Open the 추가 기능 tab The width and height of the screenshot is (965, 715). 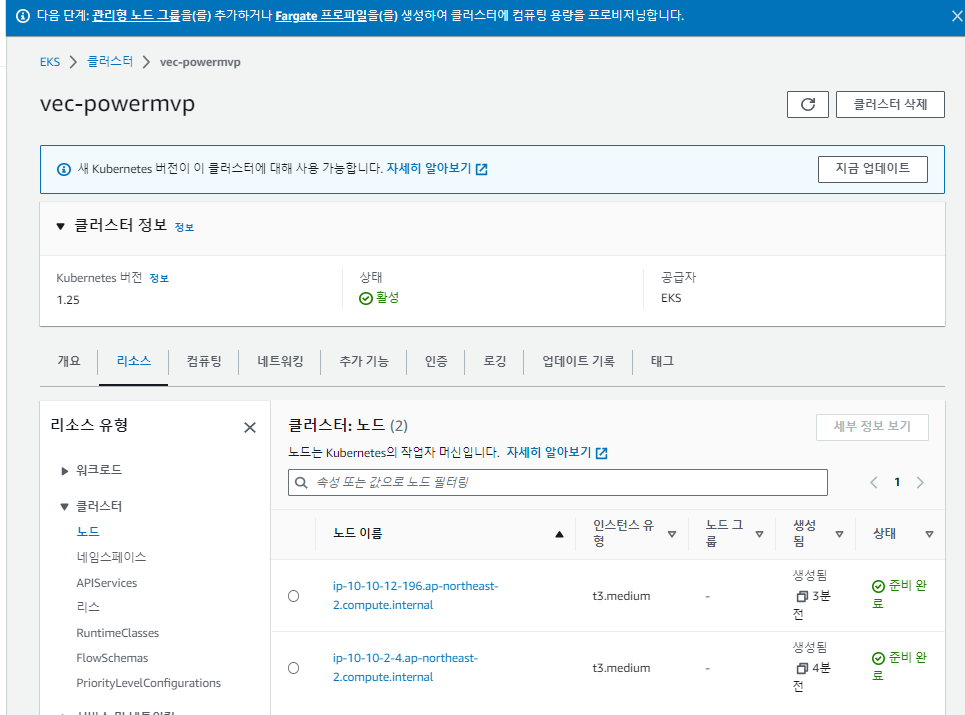pos(364,361)
